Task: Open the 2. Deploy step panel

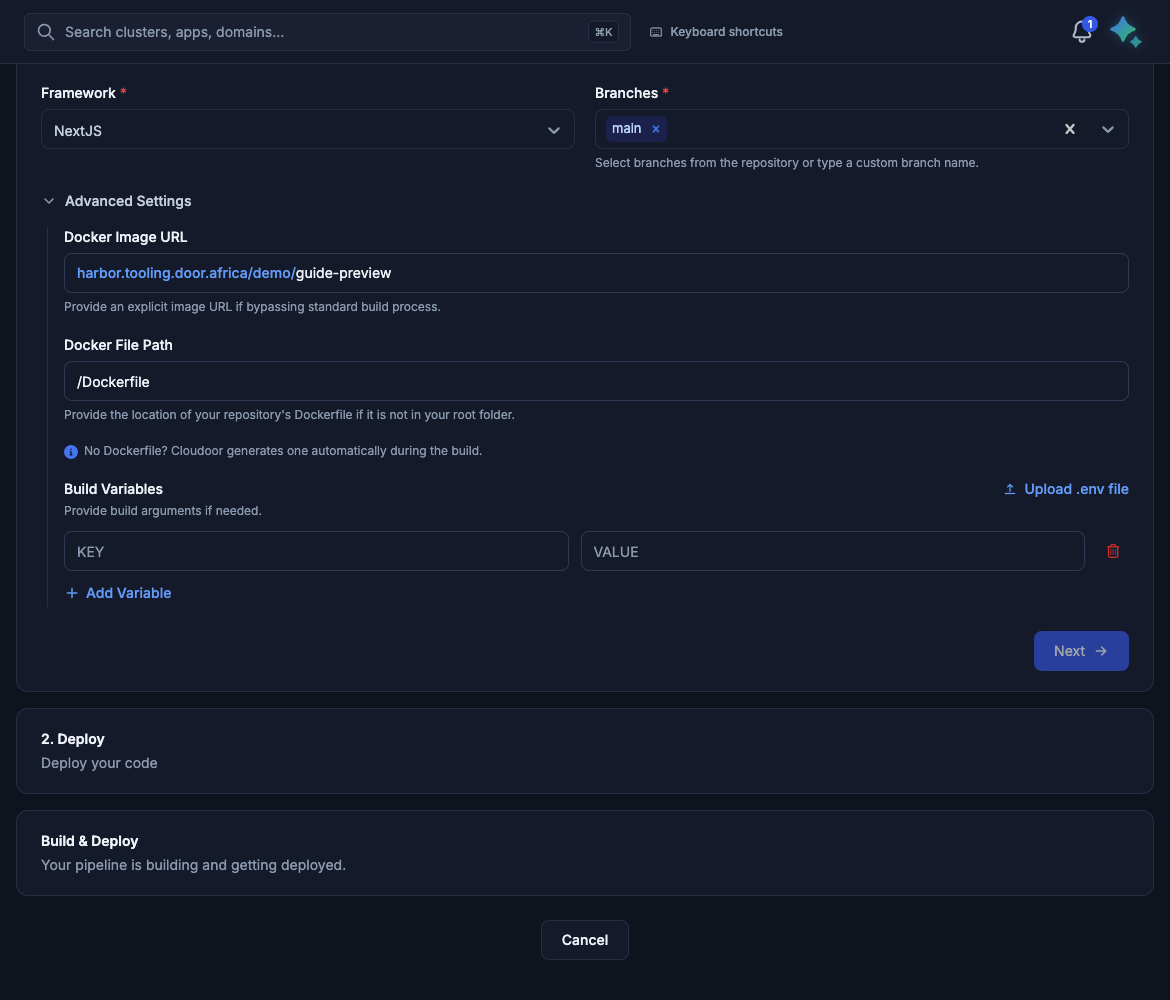Action: pos(585,751)
